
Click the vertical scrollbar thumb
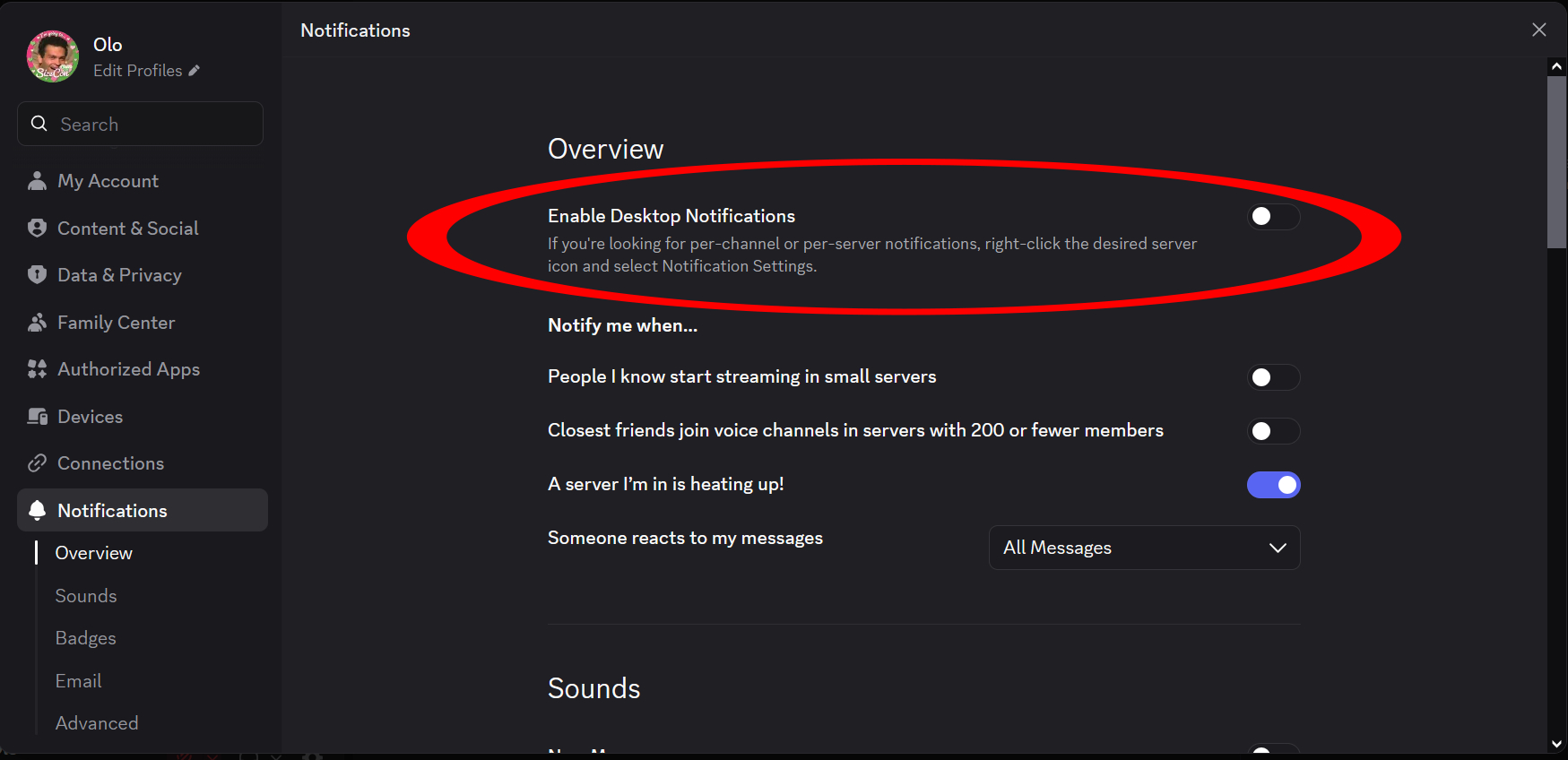pyautogui.click(x=1556, y=161)
